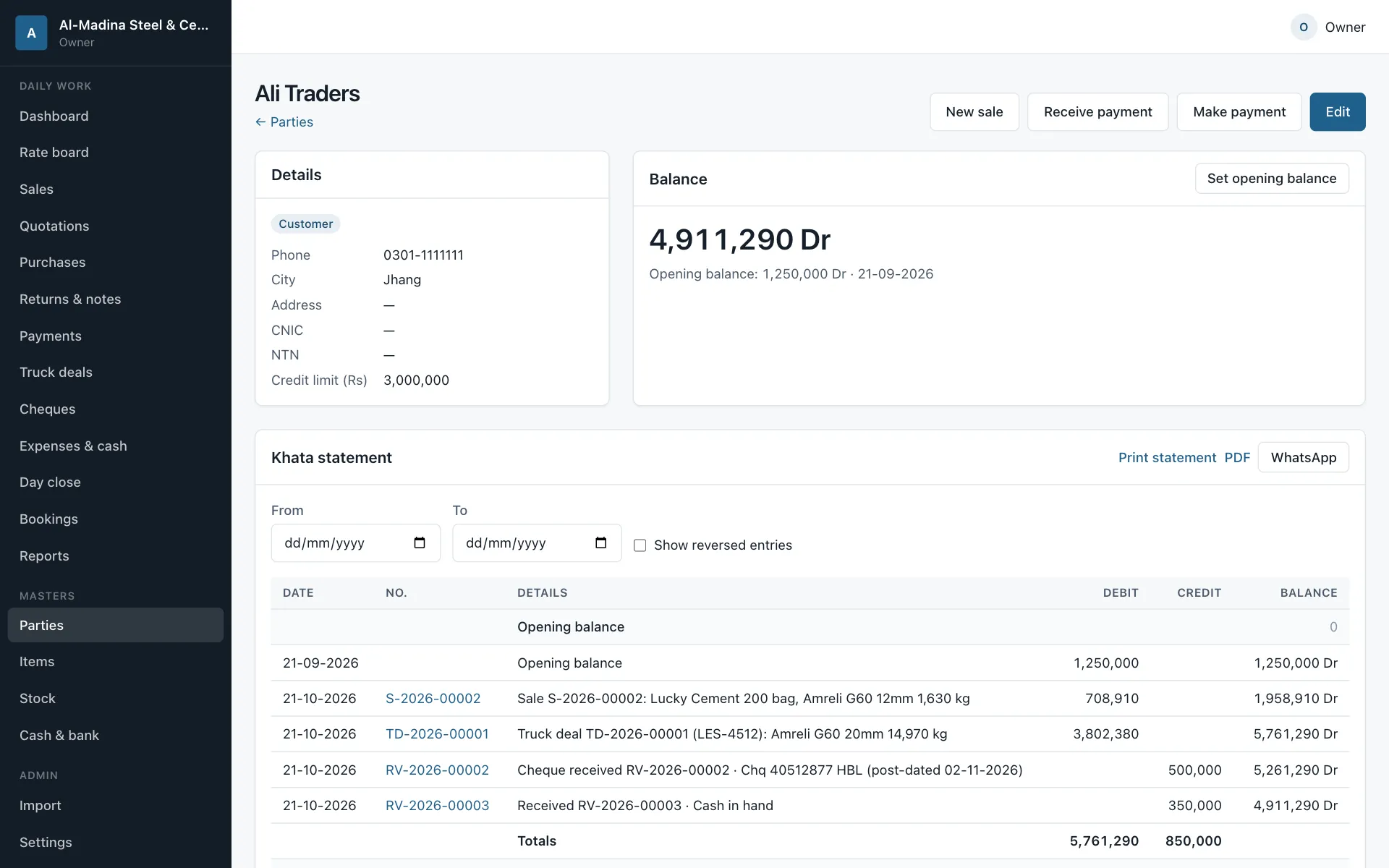Viewport: 1389px width, 868px height.
Task: Go to Stock page
Action: pos(116,699)
